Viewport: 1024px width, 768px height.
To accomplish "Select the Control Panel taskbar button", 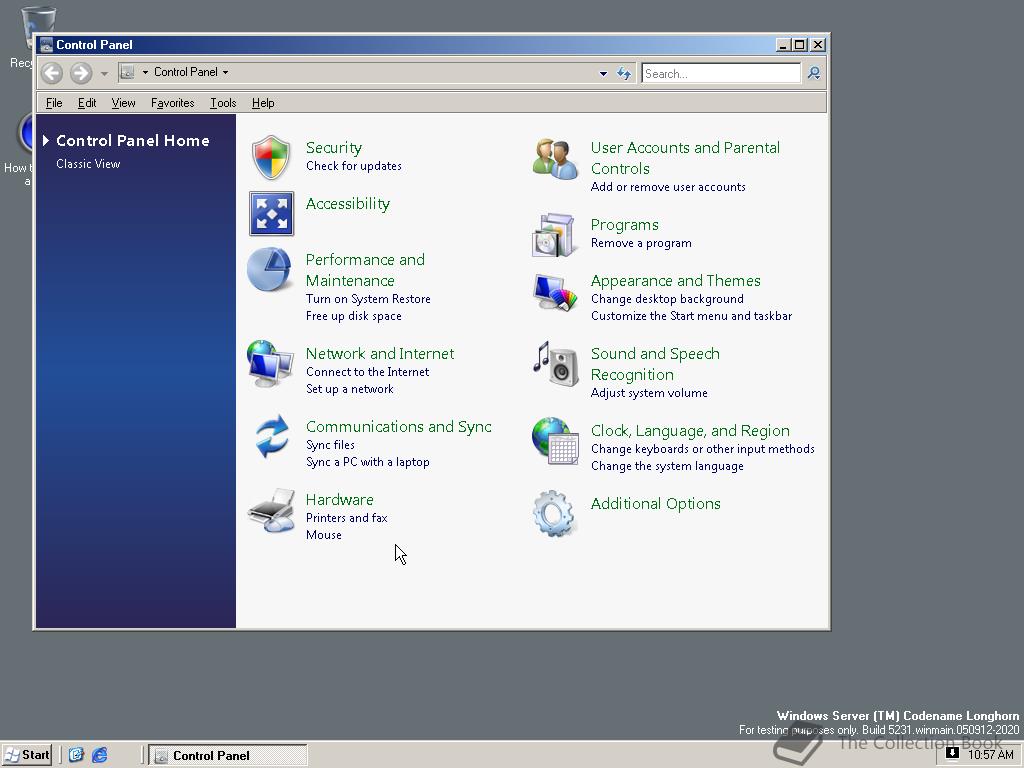I will (227, 756).
